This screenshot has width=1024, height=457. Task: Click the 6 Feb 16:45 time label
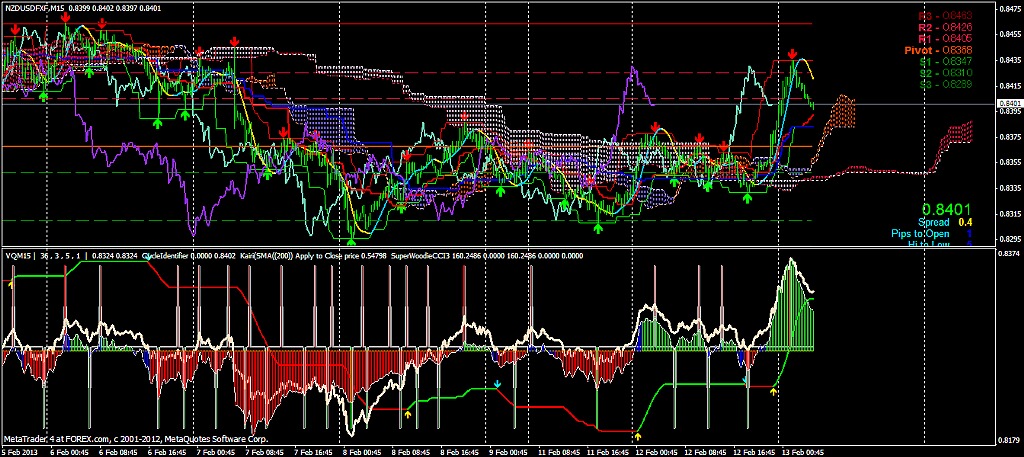(x=168, y=452)
